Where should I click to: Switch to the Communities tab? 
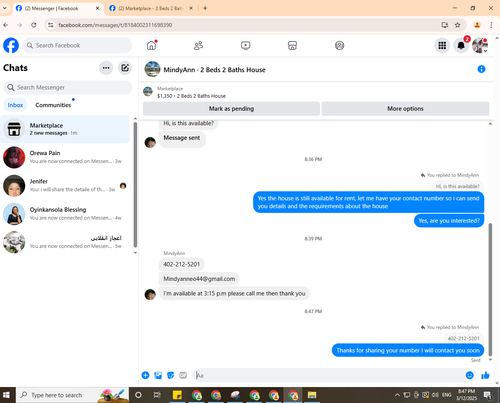click(x=53, y=105)
